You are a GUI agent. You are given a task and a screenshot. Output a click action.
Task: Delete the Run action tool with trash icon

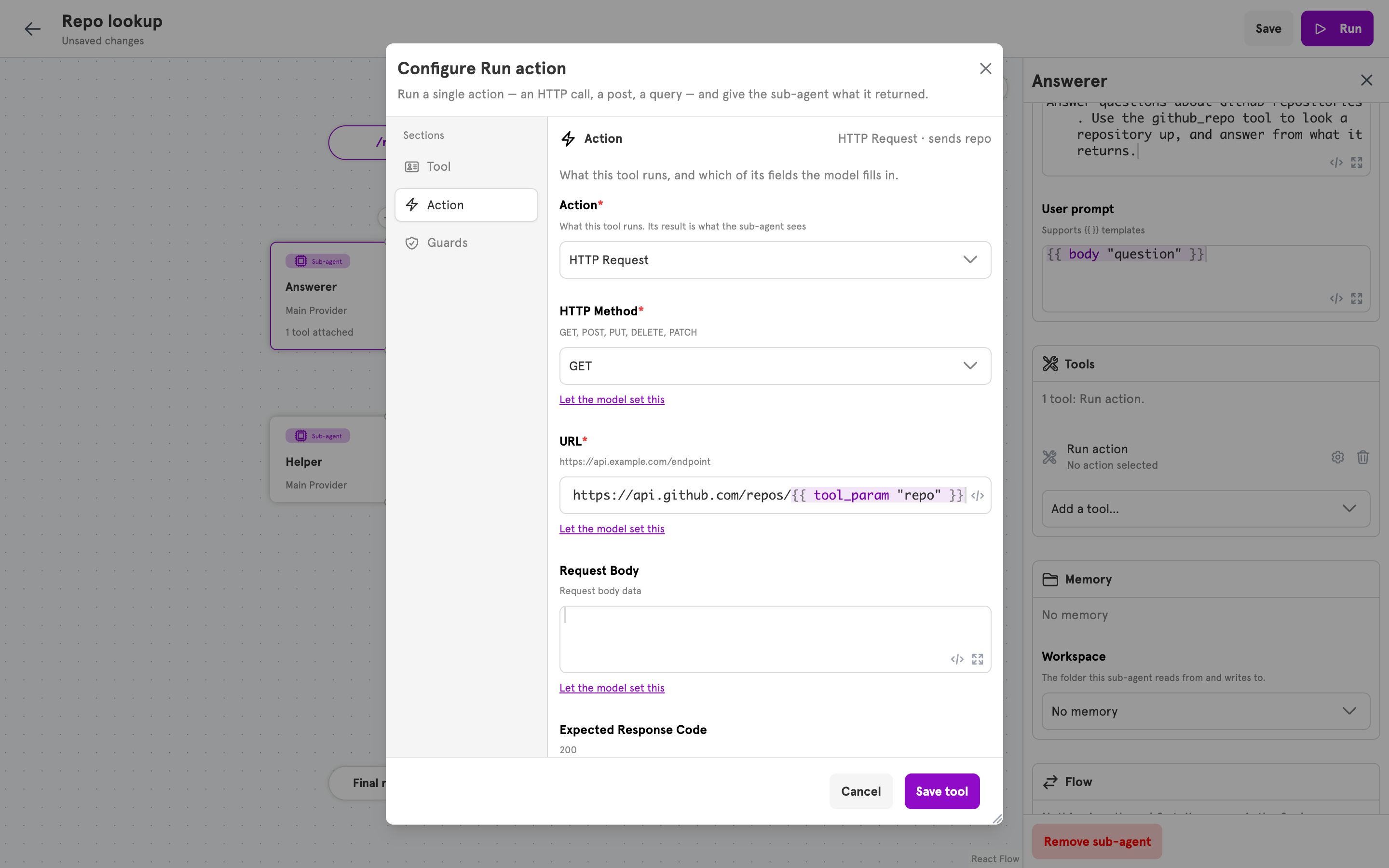[x=1362, y=457]
